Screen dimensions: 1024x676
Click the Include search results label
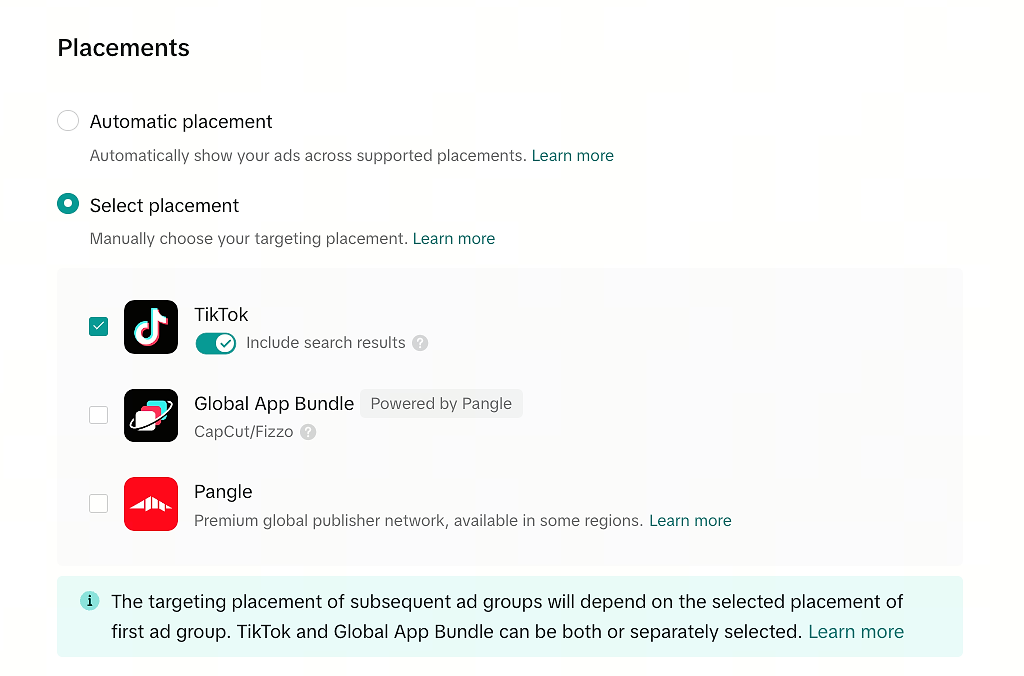tap(326, 343)
